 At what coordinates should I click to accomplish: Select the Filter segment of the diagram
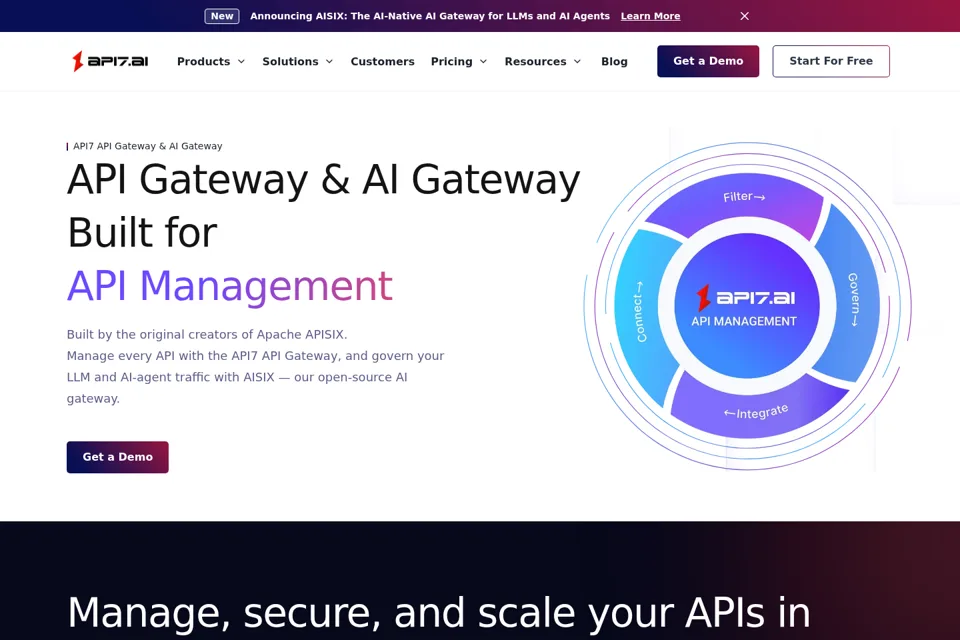point(744,197)
